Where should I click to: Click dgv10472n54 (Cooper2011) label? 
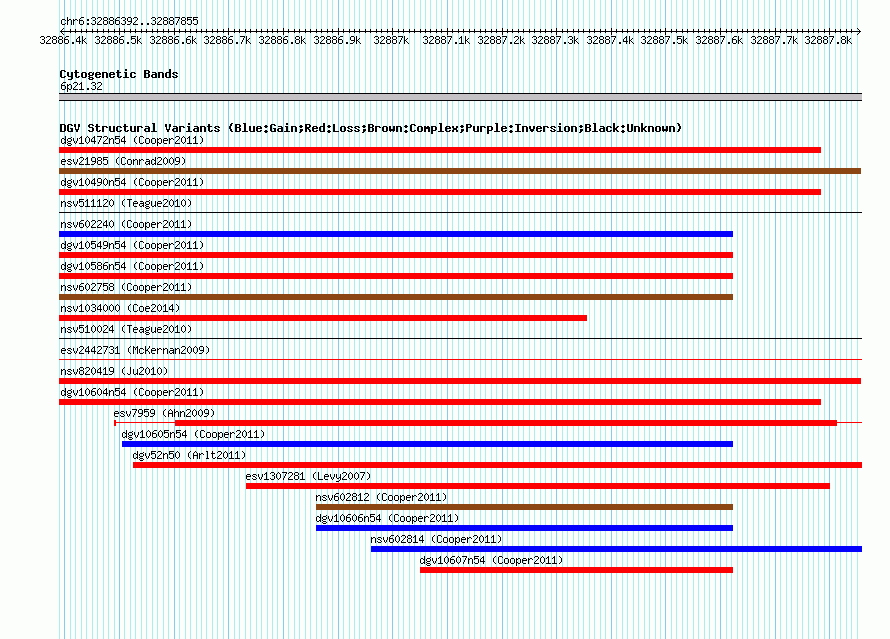[x=132, y=140]
